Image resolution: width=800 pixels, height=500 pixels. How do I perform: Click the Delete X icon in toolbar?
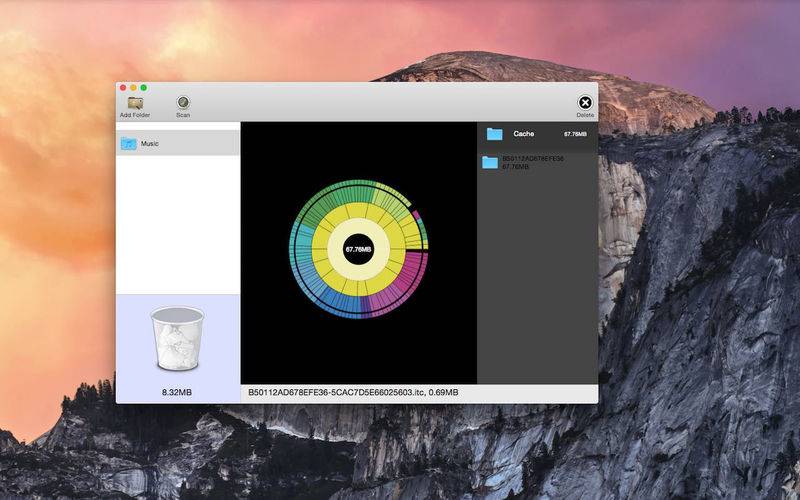click(585, 102)
